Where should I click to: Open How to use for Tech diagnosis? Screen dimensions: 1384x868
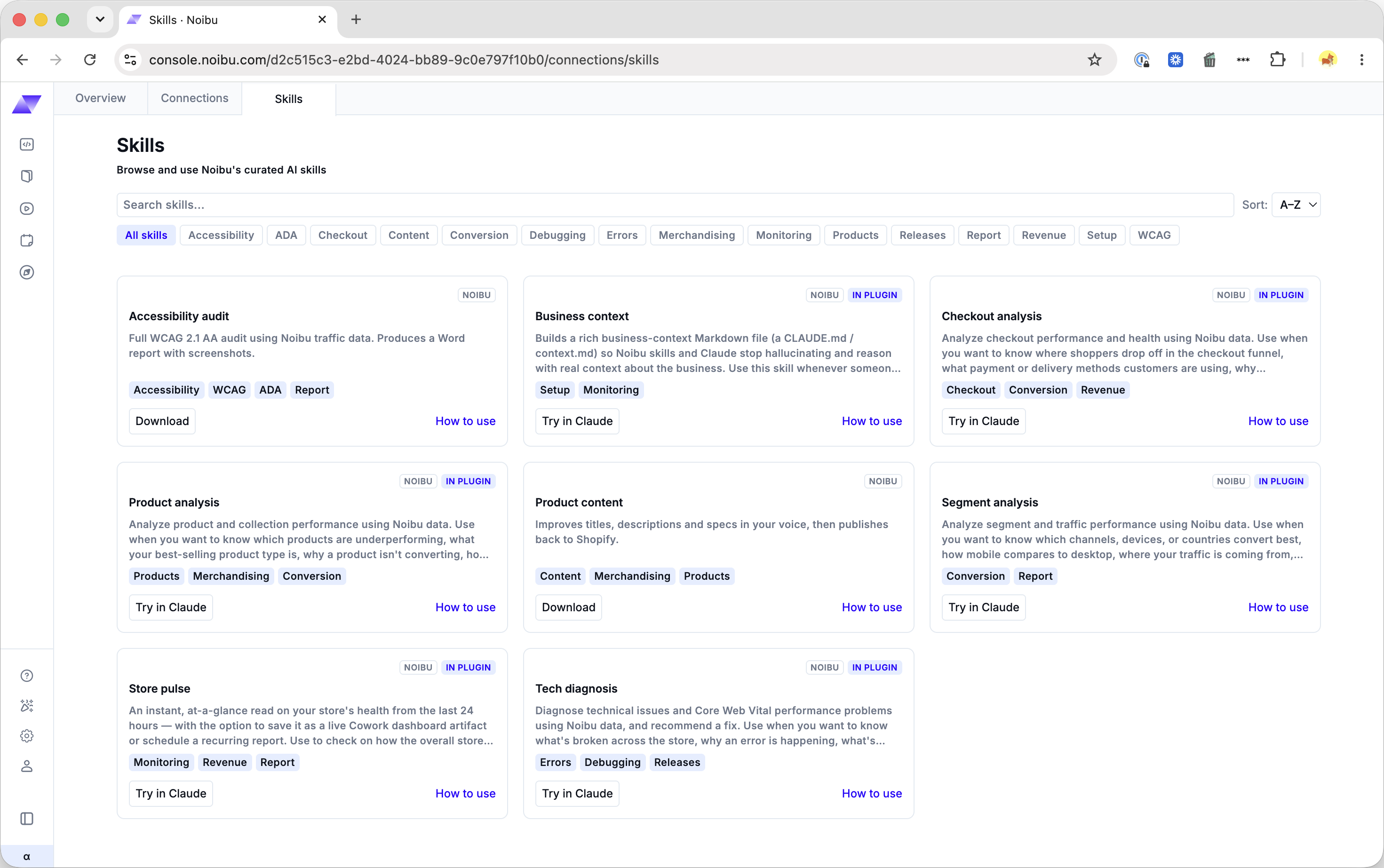(872, 793)
